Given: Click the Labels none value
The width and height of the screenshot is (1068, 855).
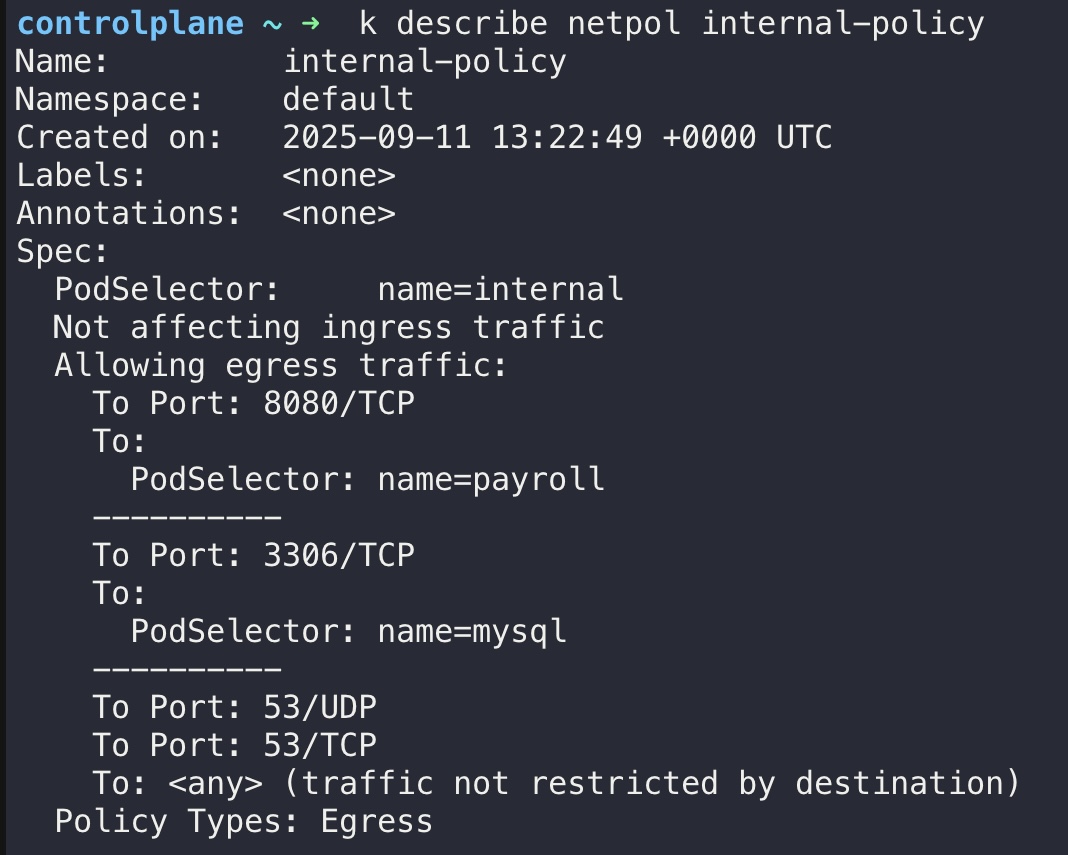Looking at the screenshot, I should (x=339, y=176).
